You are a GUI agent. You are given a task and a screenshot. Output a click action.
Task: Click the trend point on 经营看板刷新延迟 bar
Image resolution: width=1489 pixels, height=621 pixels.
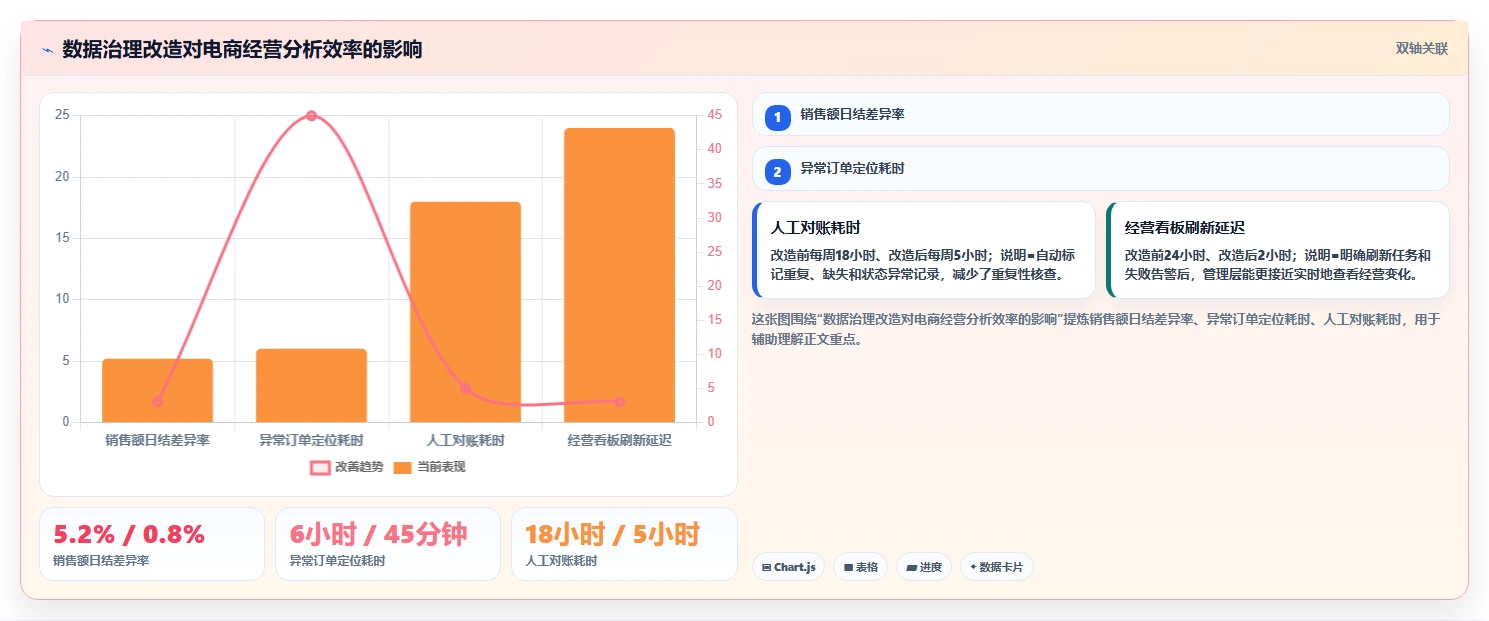click(619, 402)
